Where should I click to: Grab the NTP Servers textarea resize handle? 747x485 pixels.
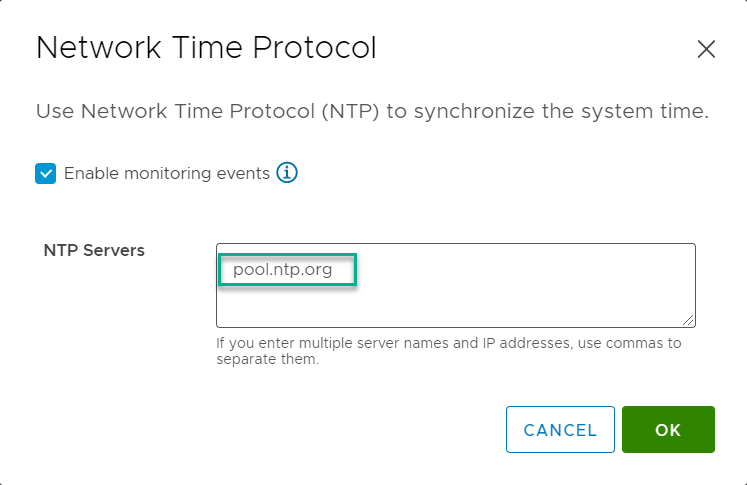689,320
